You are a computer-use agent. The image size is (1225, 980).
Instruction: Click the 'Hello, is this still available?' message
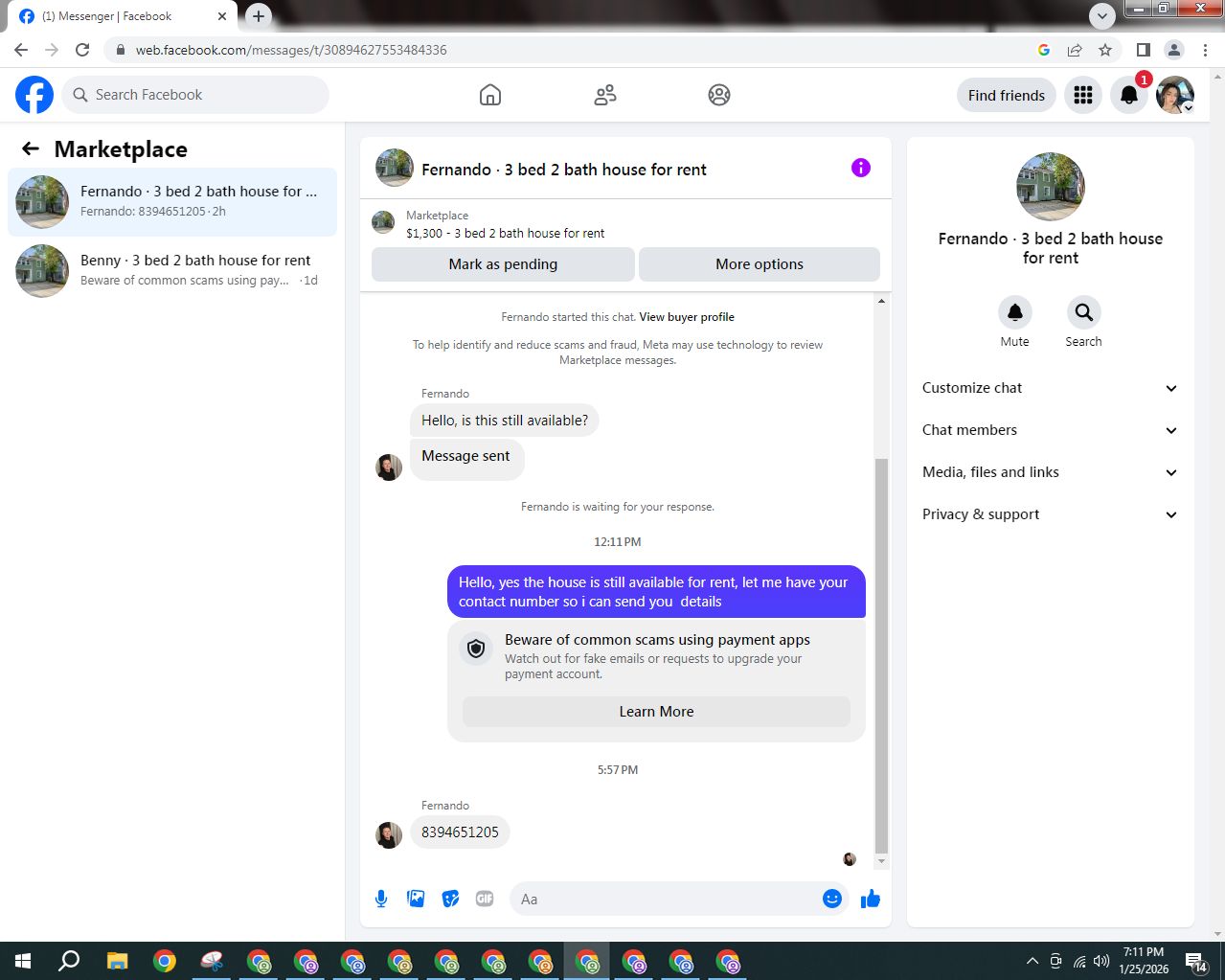[x=505, y=421]
